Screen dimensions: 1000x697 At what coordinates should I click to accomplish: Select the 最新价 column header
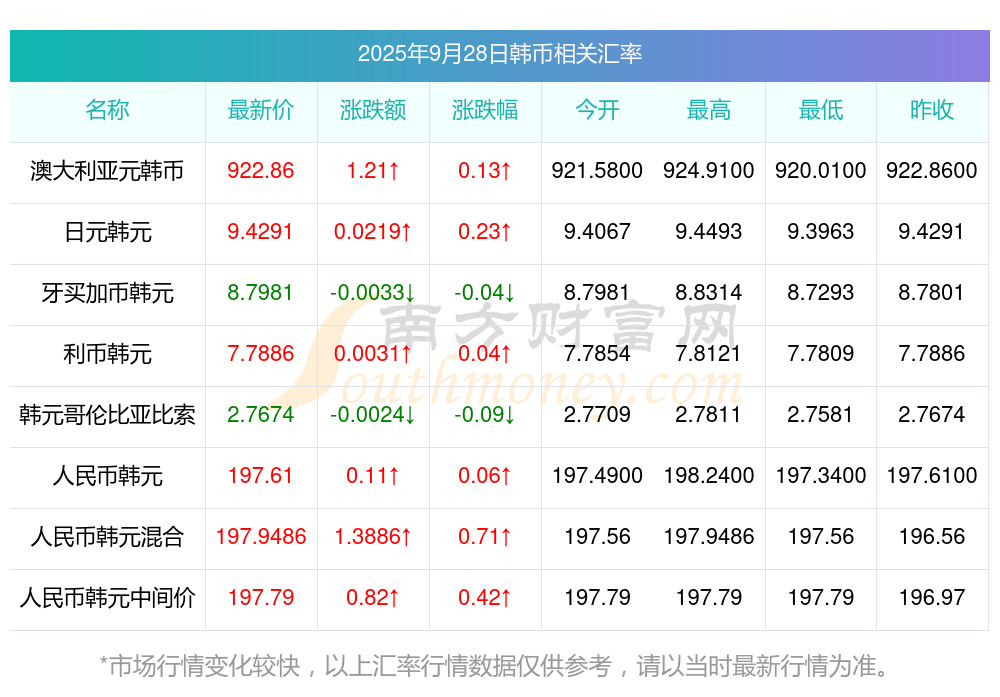pos(260,110)
